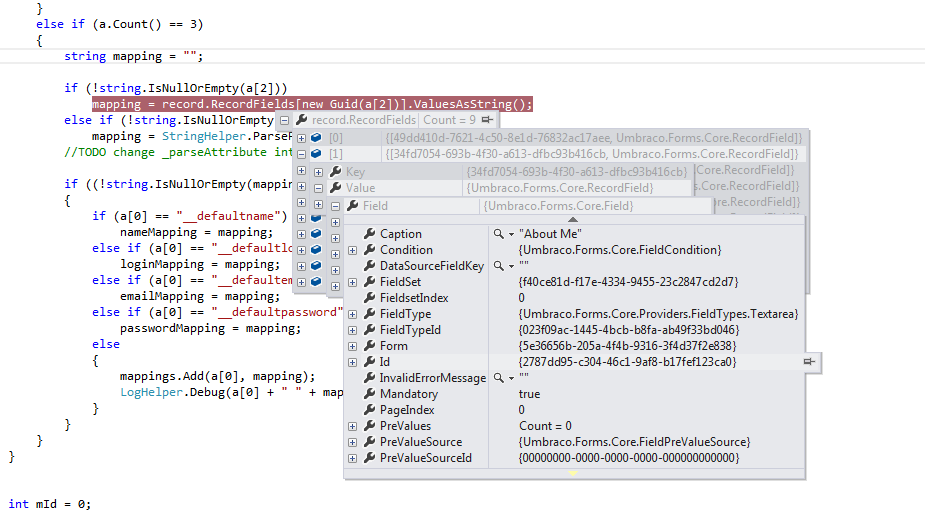Open text visualizer magnifier for InvalidErrorMessage
Image resolution: width=925 pixels, height=517 pixels.
pyautogui.click(x=497, y=378)
